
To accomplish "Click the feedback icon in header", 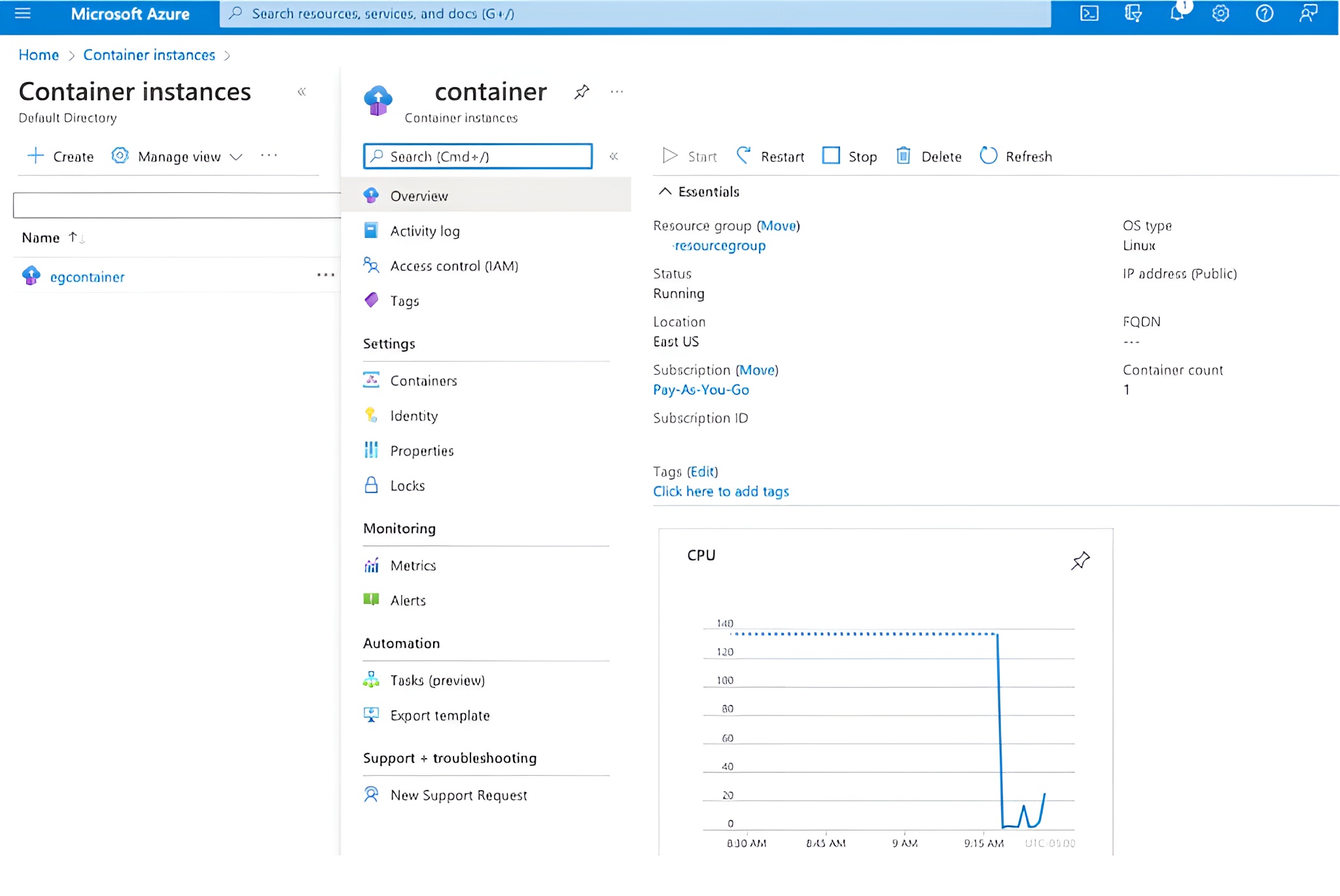I will pos(1308,14).
